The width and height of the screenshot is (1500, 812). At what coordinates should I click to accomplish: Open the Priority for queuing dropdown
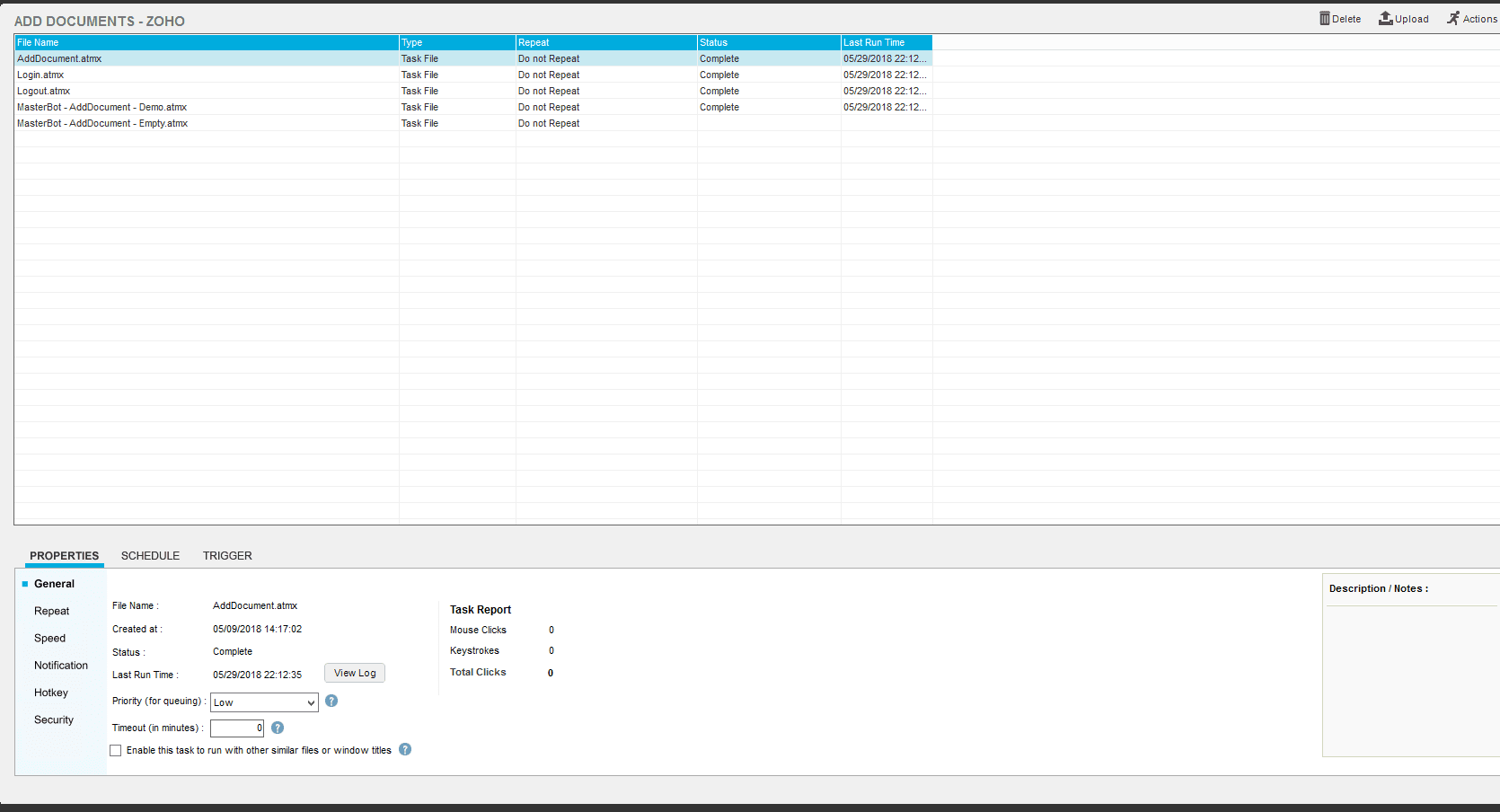pyautogui.click(x=264, y=702)
